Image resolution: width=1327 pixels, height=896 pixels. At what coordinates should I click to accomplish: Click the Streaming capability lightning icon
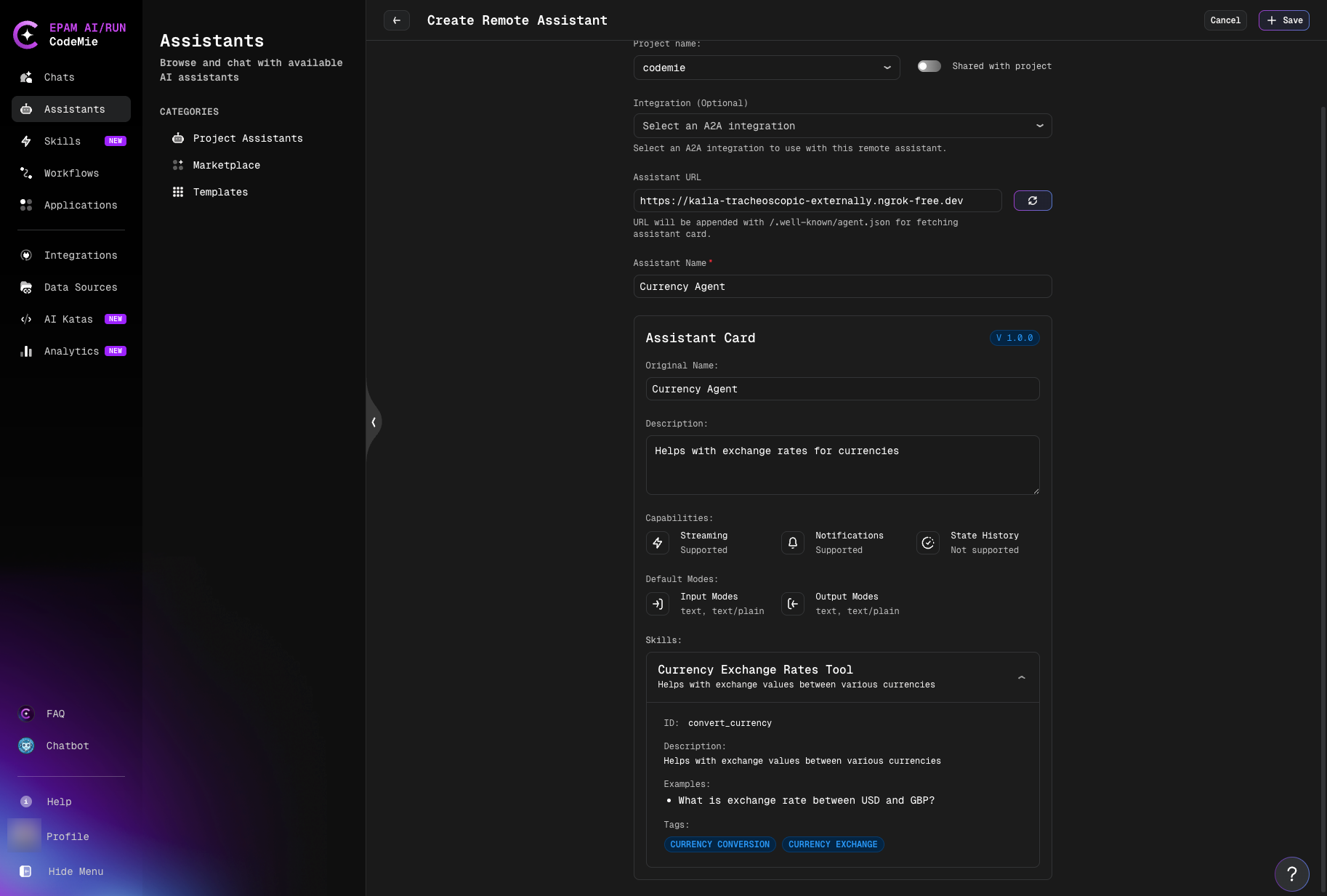(657, 543)
